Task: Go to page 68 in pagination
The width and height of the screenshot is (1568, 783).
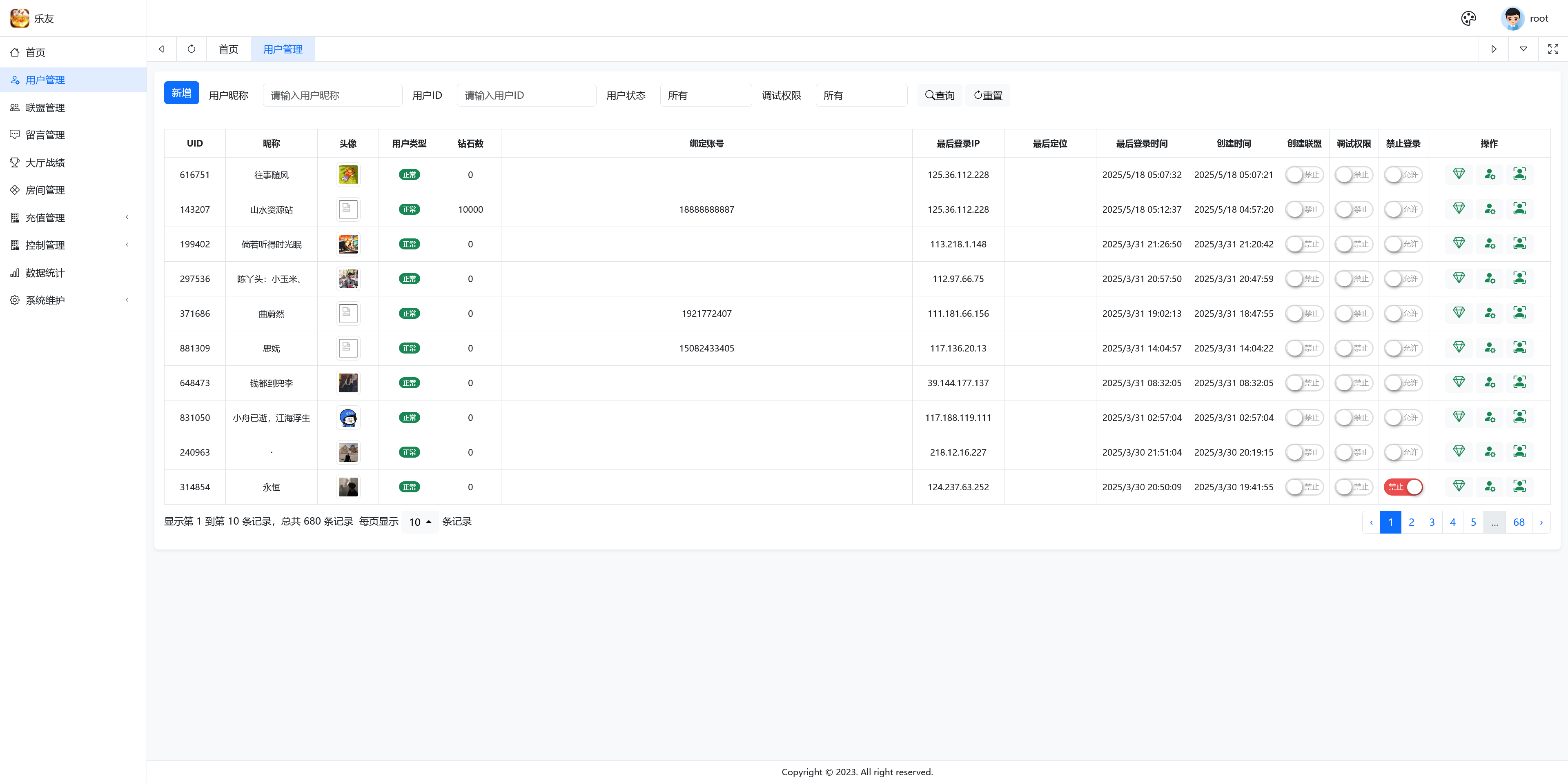Action: click(x=1518, y=522)
